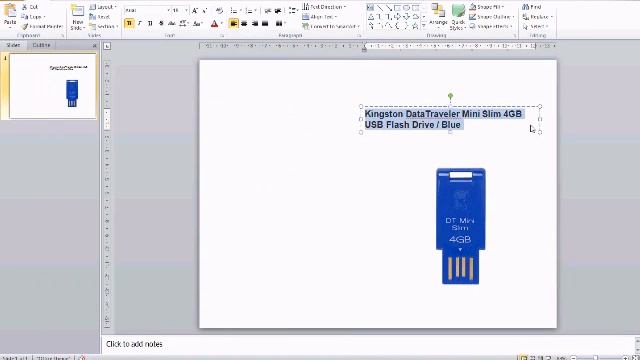Select the Rectangle shape
Image resolution: width=640 pixels, height=360 pixels.
(x=398, y=7)
